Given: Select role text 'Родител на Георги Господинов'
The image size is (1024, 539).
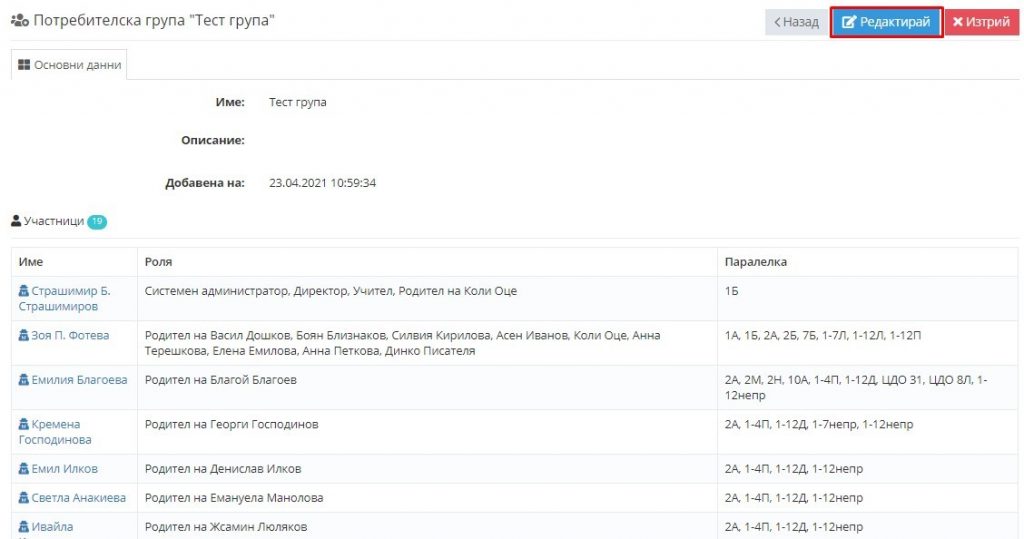Looking at the screenshot, I should [x=231, y=424].
